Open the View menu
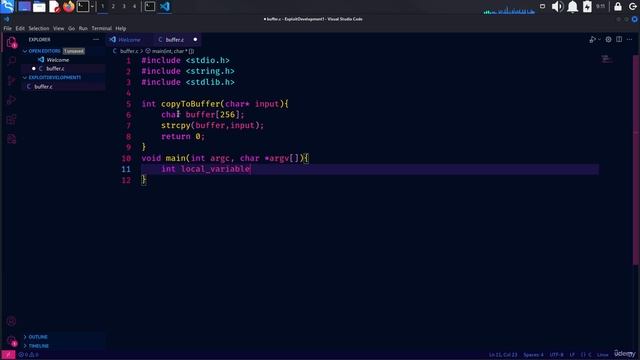 (x=59, y=29)
